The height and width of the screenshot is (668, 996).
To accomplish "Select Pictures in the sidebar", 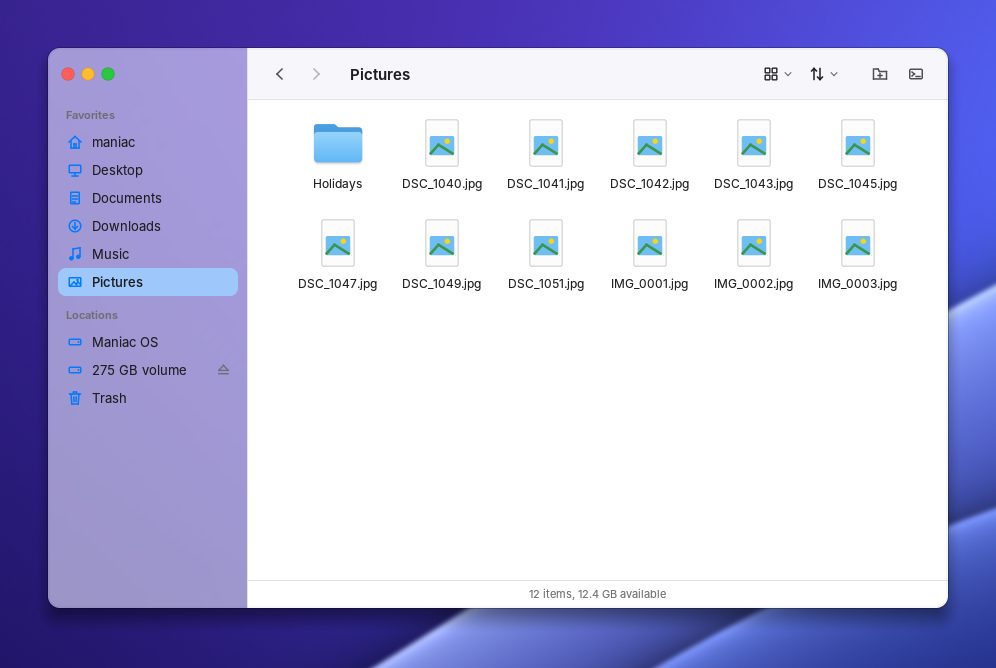I will (148, 282).
